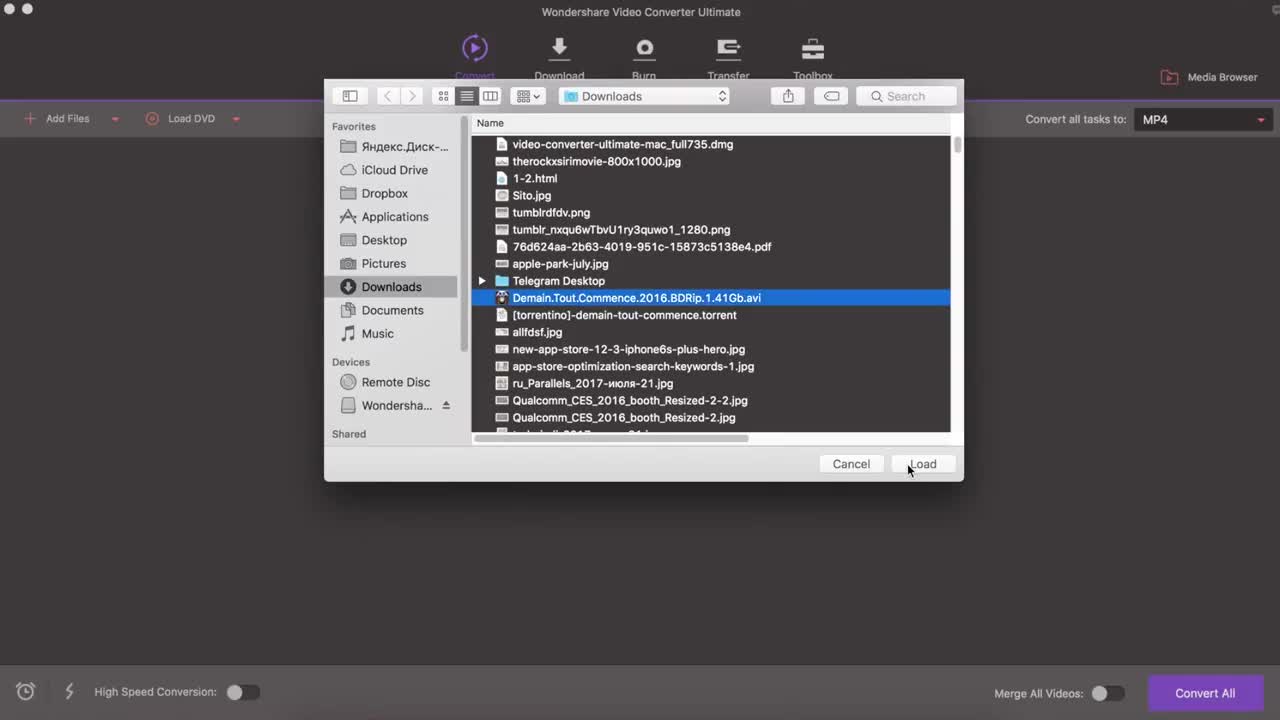Switch to the Transfer tab
This screenshot has width=1280, height=720.
pos(728,58)
